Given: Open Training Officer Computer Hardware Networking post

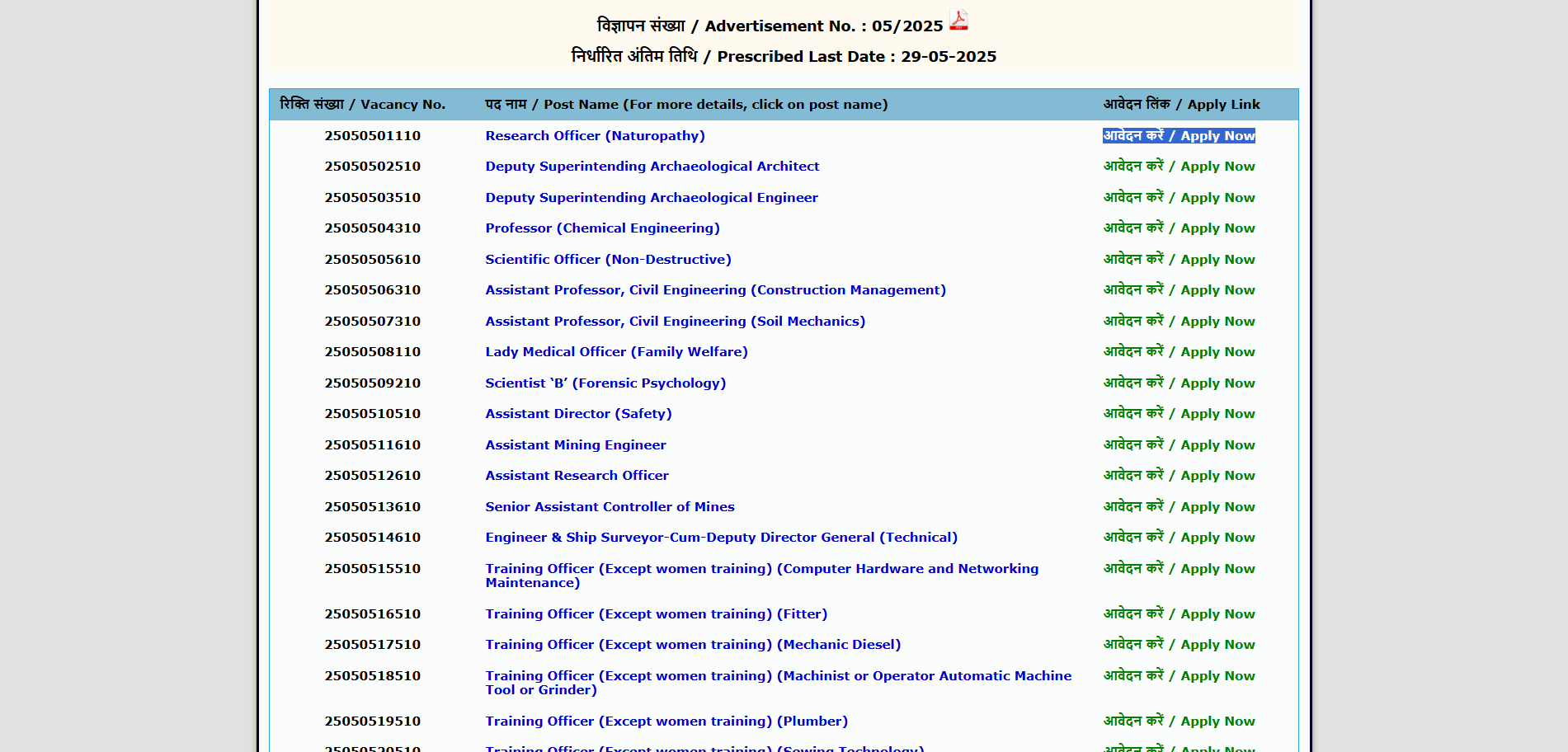Looking at the screenshot, I should [x=761, y=569].
